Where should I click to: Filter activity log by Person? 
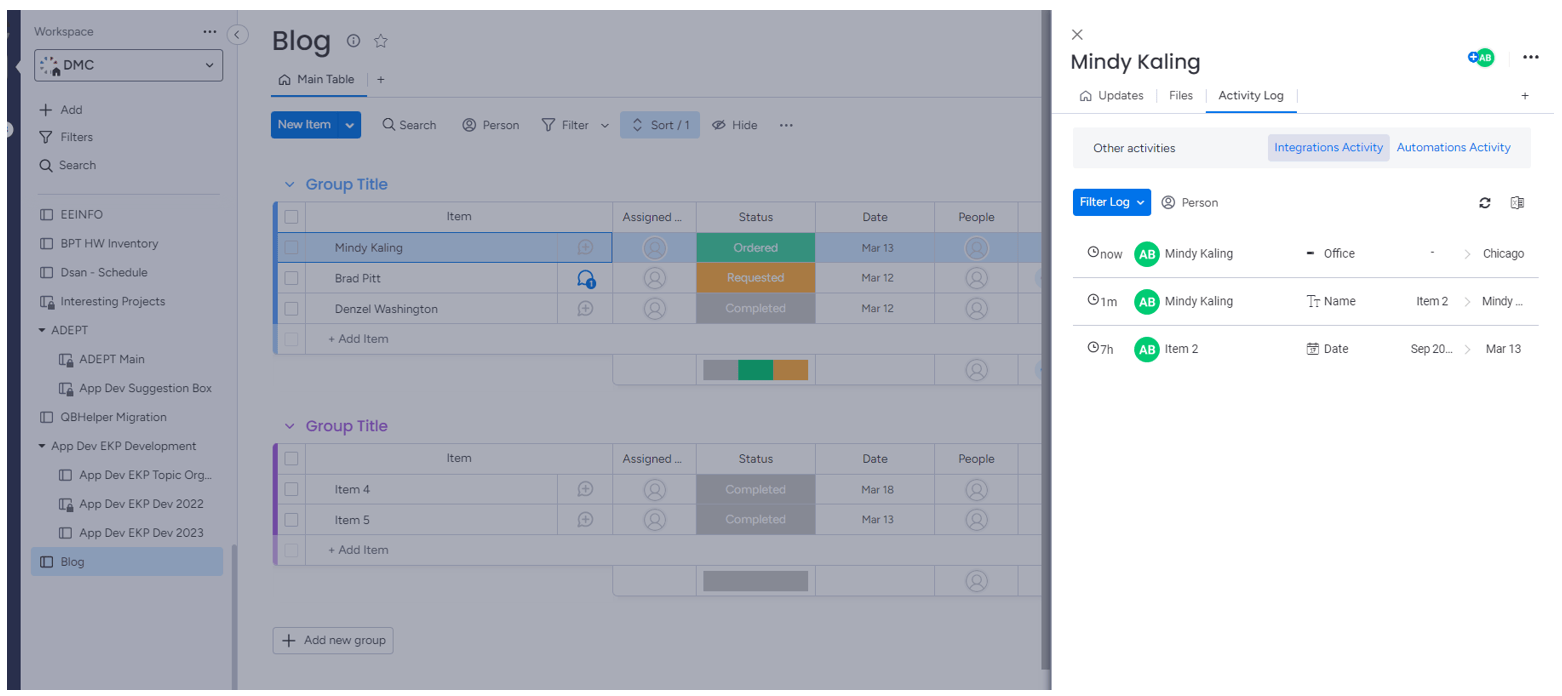point(1190,202)
